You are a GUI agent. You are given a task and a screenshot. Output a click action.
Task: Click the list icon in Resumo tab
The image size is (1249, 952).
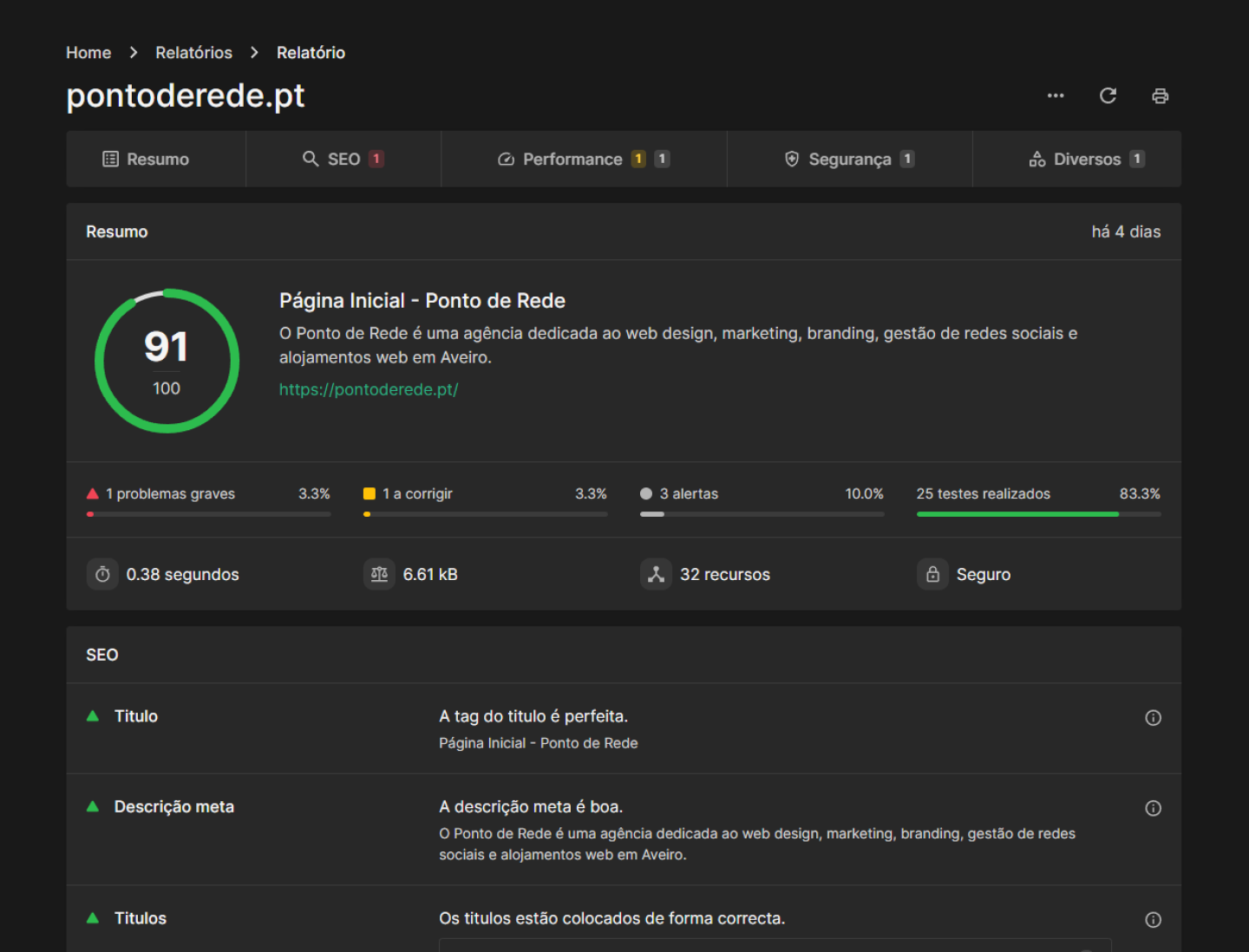click(110, 159)
